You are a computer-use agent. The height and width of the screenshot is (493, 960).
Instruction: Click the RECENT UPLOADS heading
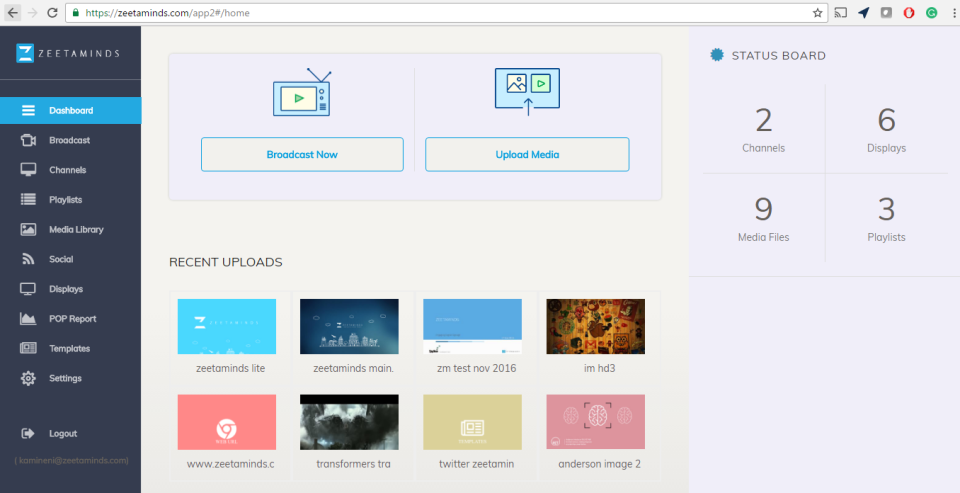[225, 262]
